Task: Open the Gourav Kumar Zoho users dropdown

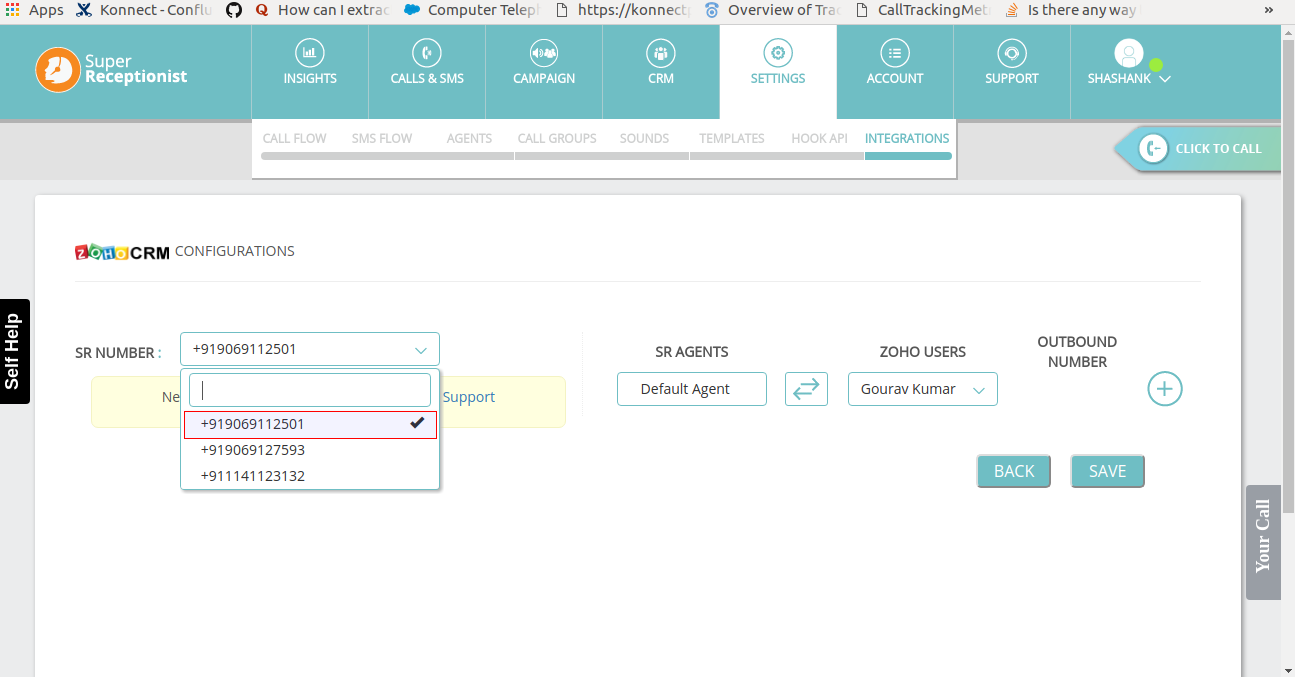Action: tap(923, 389)
